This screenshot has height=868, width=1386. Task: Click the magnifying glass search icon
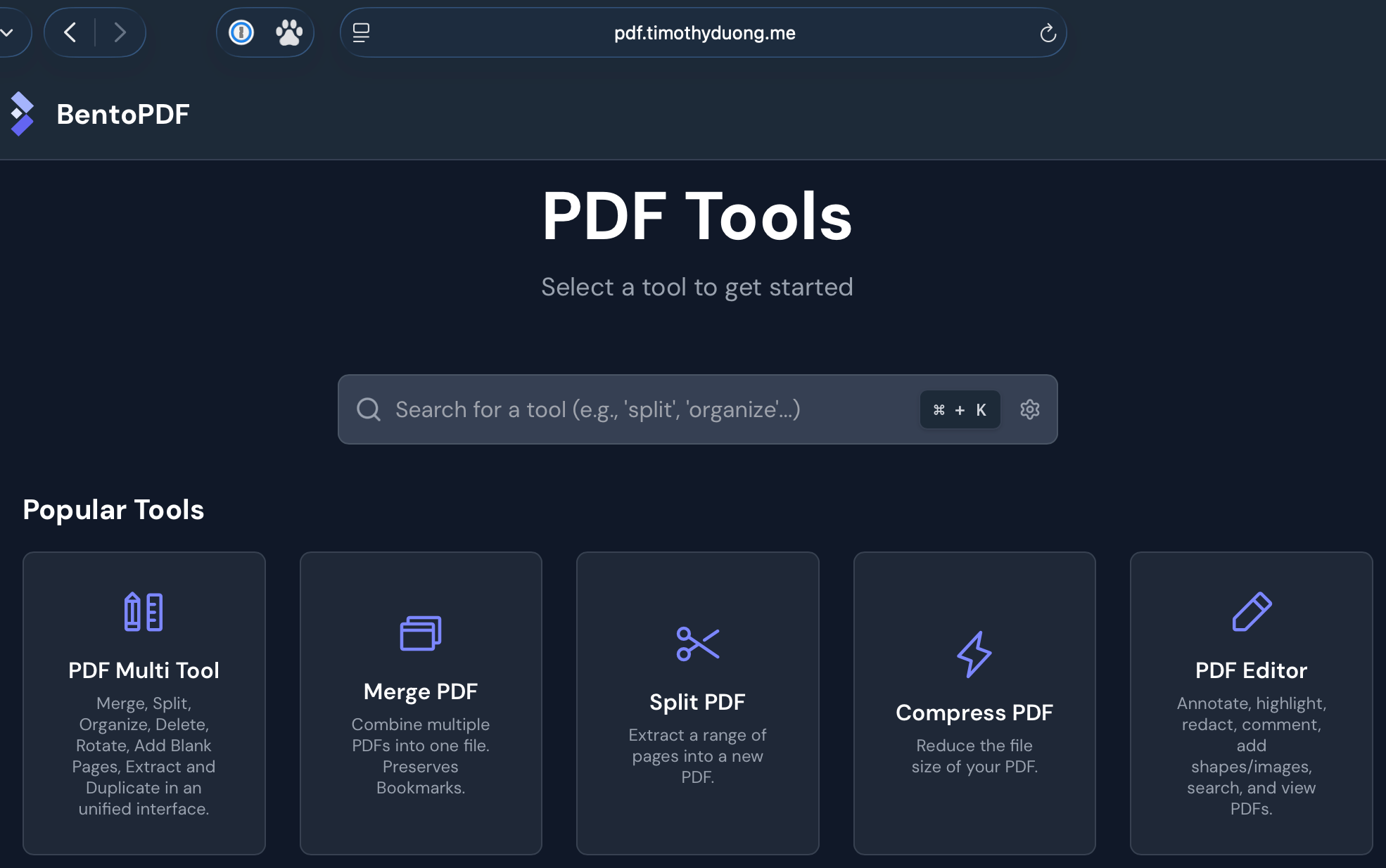tap(369, 409)
